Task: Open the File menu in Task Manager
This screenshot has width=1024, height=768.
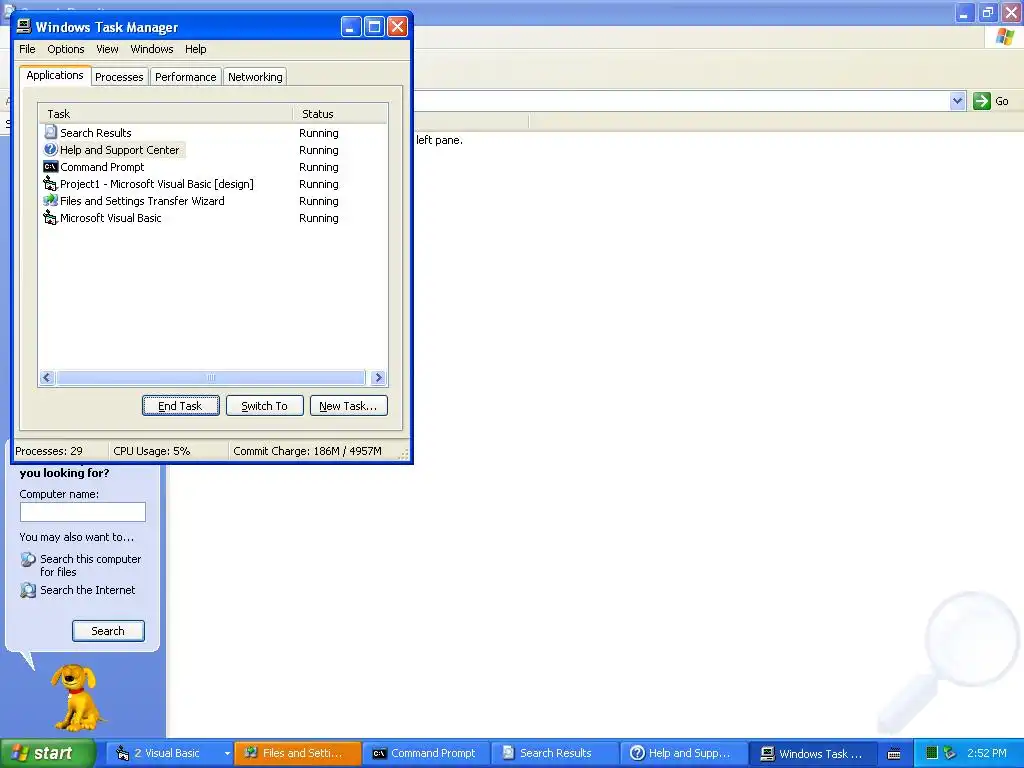Action: 27,49
